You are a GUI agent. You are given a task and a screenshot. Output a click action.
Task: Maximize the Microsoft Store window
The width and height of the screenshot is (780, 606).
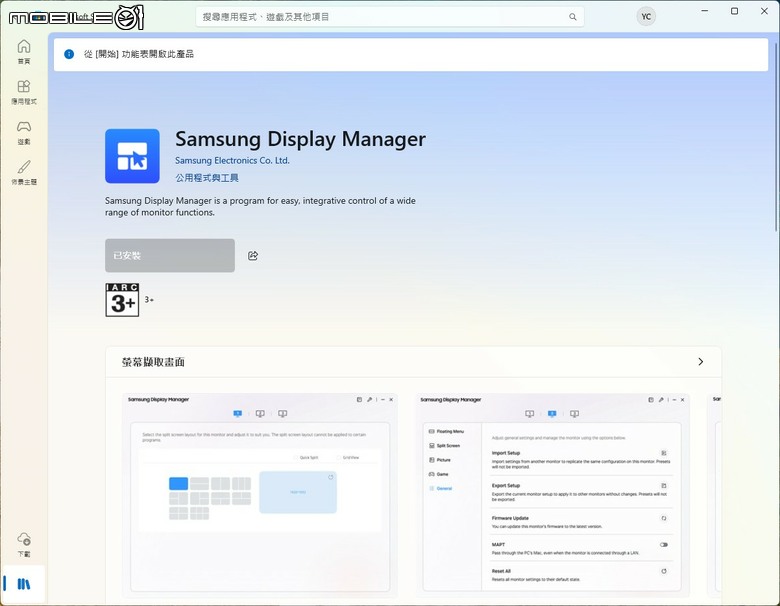734,11
